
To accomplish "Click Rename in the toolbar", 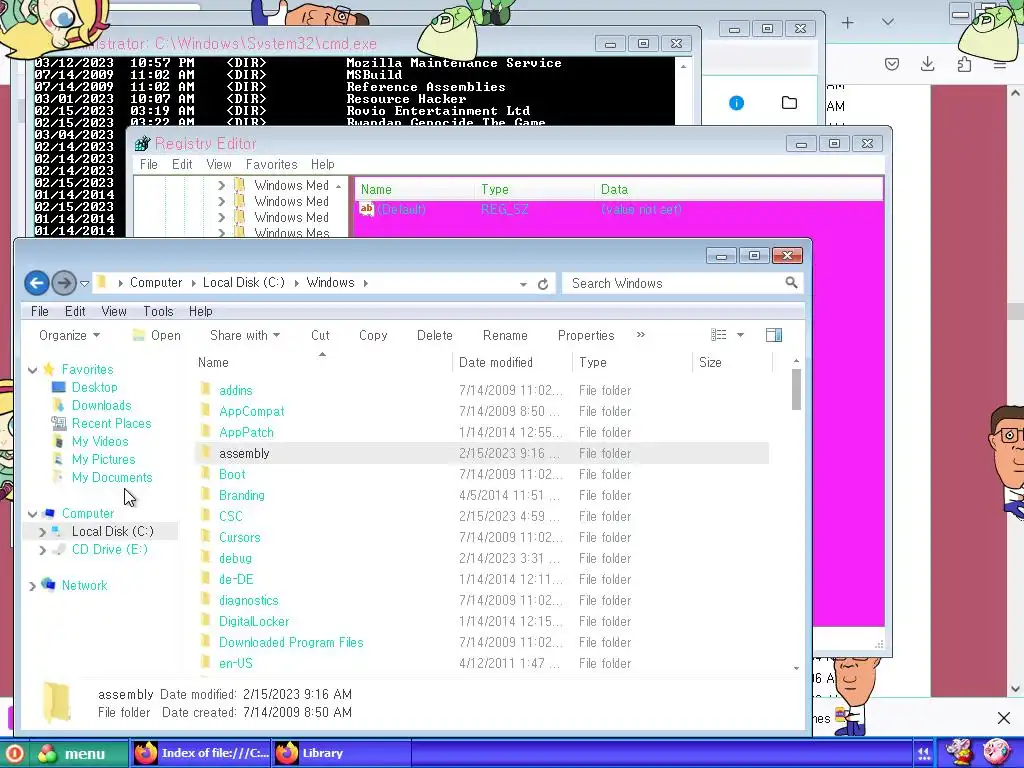I will [x=505, y=335].
